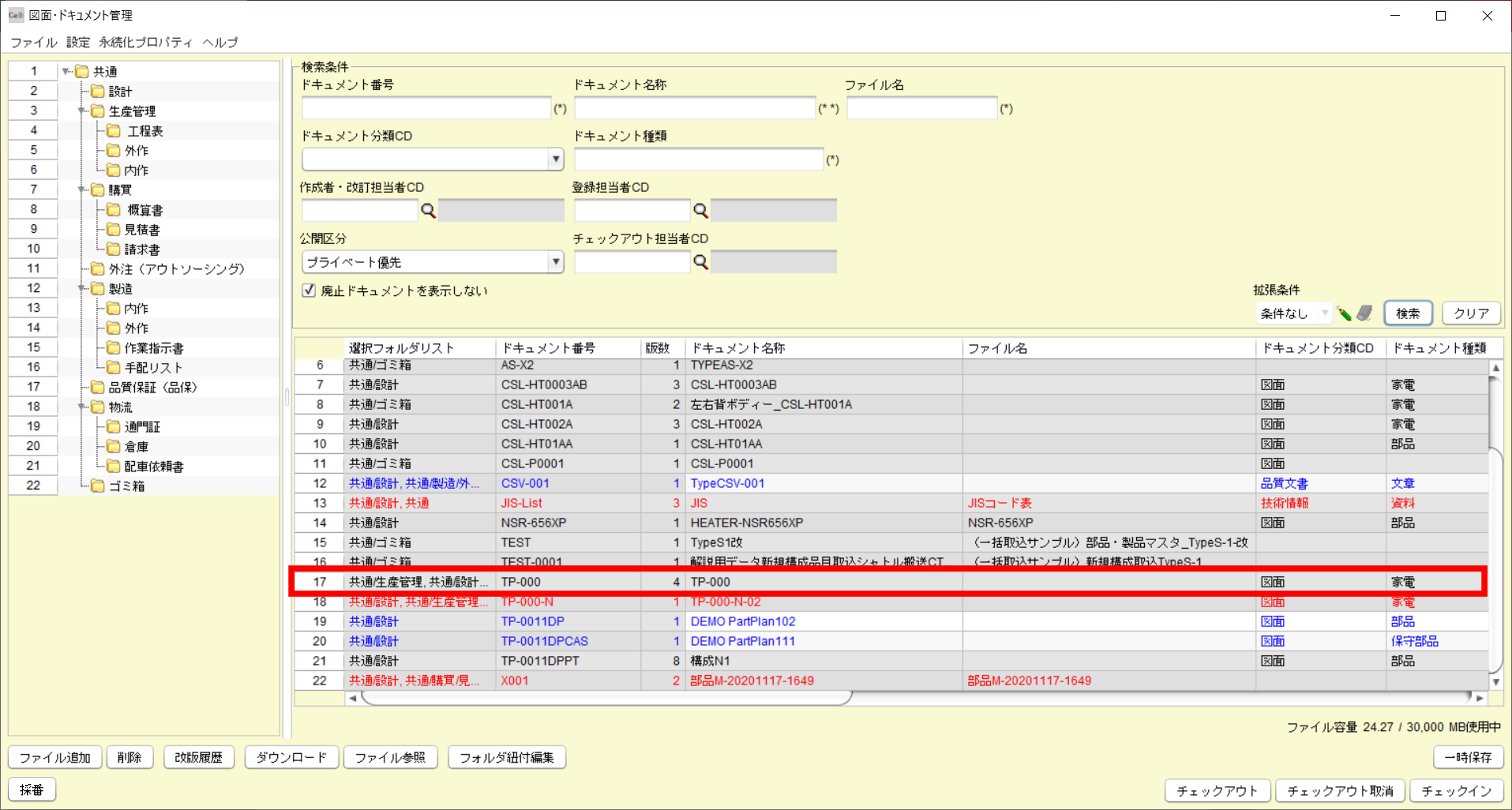Click the 削除 button
Image resolution: width=1512 pixels, height=810 pixels.
(x=129, y=757)
